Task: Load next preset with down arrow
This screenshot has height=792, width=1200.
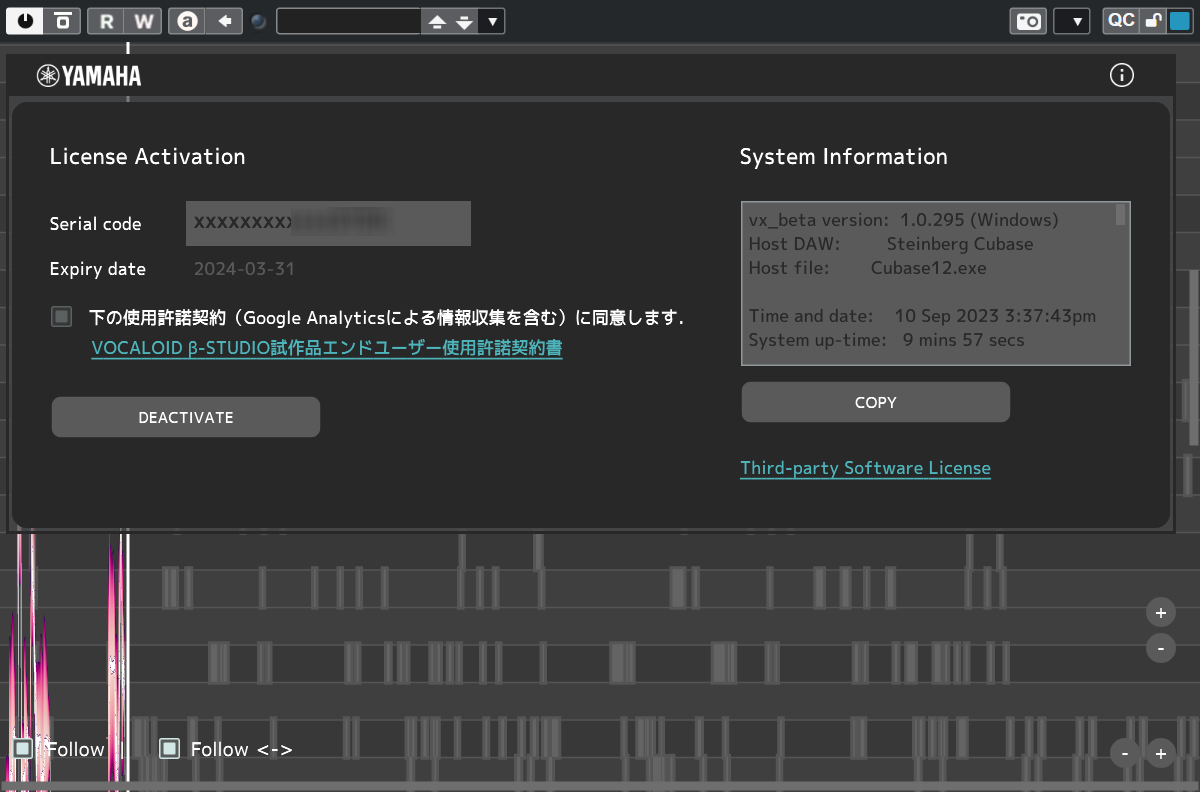Action: pyautogui.click(x=465, y=21)
